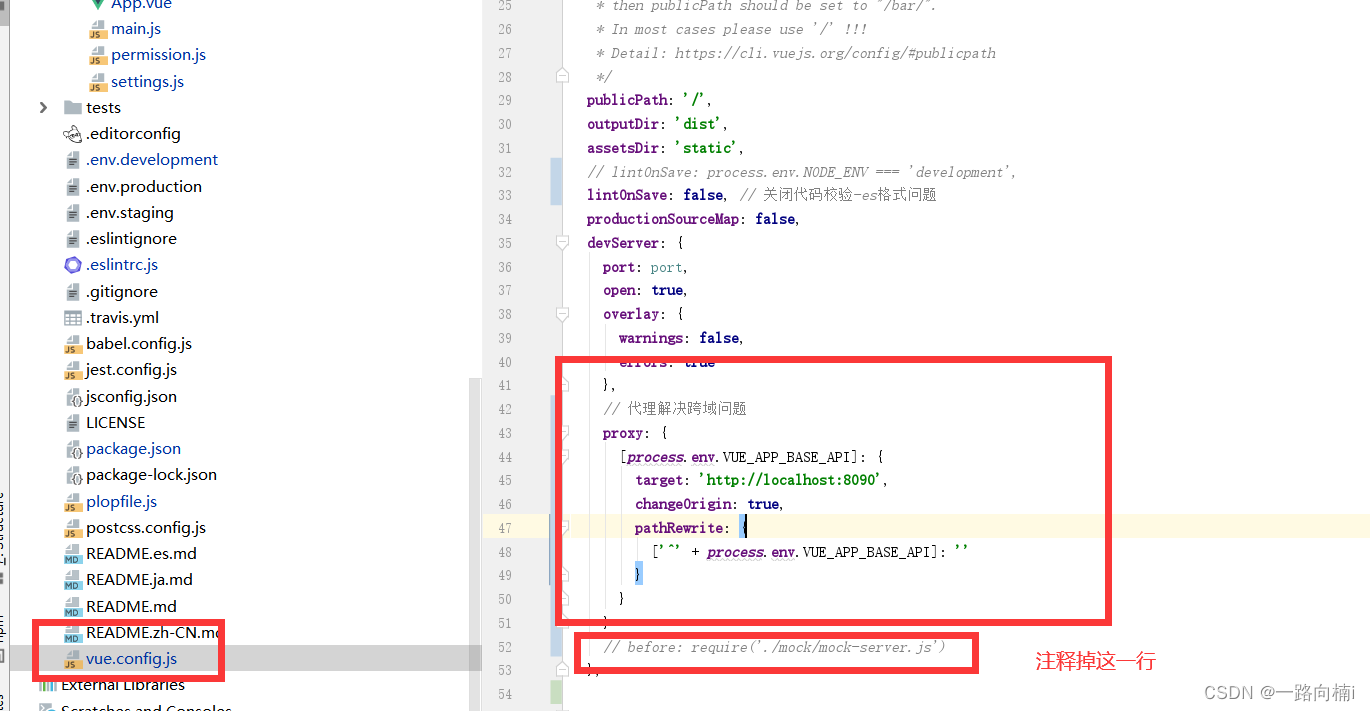
Task: Click "productionSourceMap: false" code line
Action: coord(694,219)
